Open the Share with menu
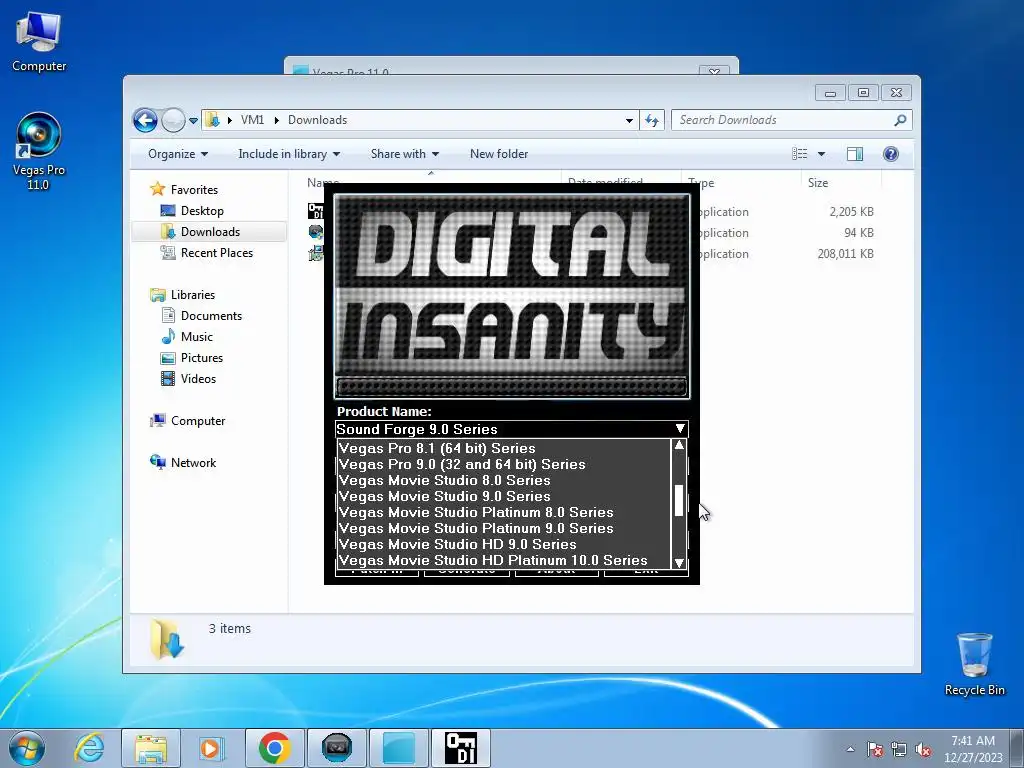Viewport: 1024px width, 768px height. [405, 154]
